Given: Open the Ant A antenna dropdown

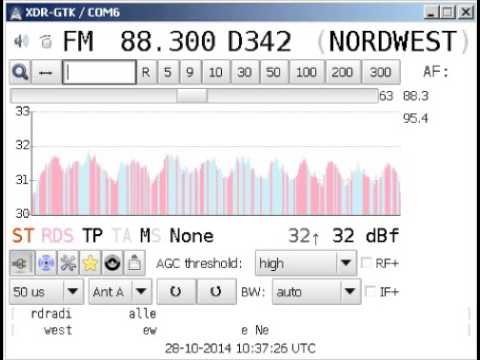Looking at the screenshot, I should click(x=120, y=292).
